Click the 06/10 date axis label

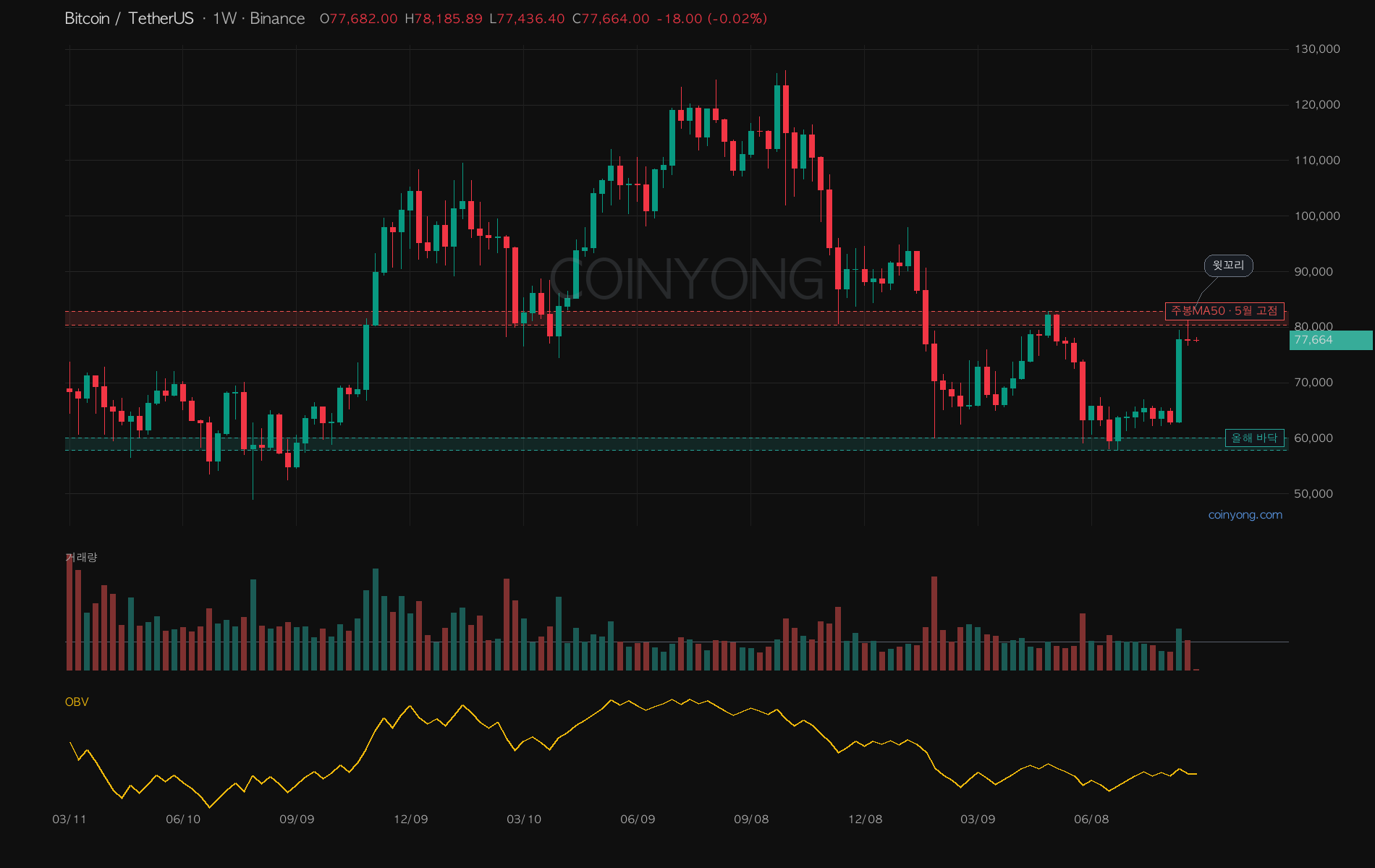coord(183,820)
